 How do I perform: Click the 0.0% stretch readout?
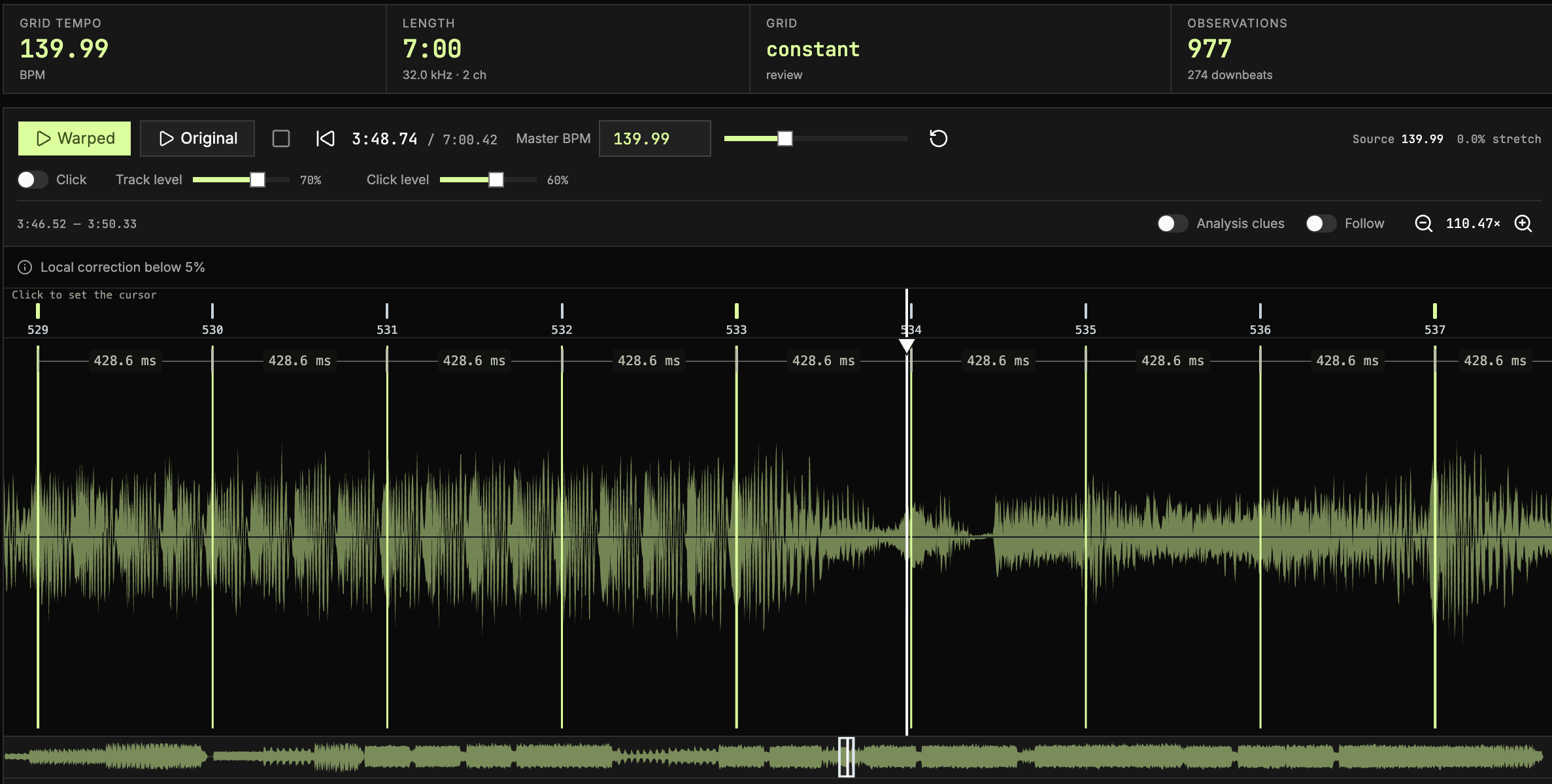[x=1499, y=139]
